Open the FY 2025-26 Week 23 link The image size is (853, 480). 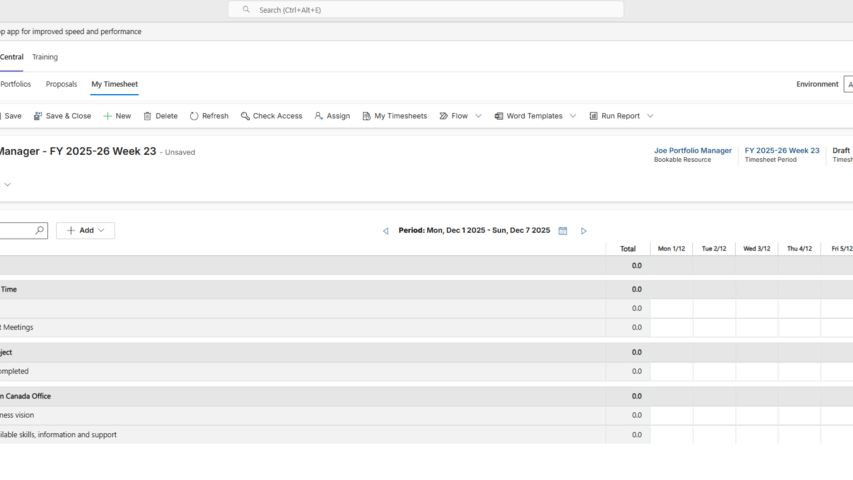click(x=782, y=151)
